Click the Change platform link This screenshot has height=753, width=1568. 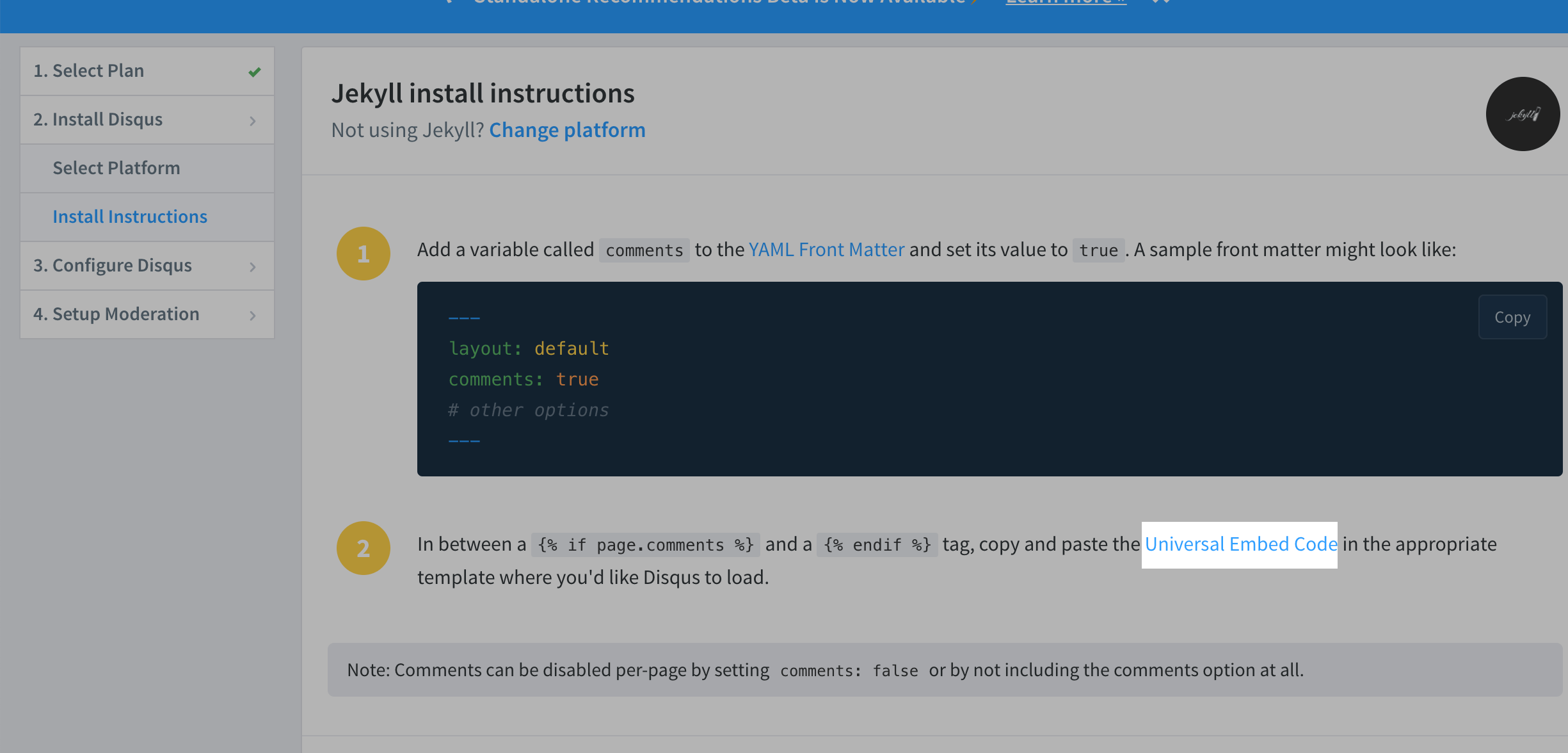click(x=567, y=128)
